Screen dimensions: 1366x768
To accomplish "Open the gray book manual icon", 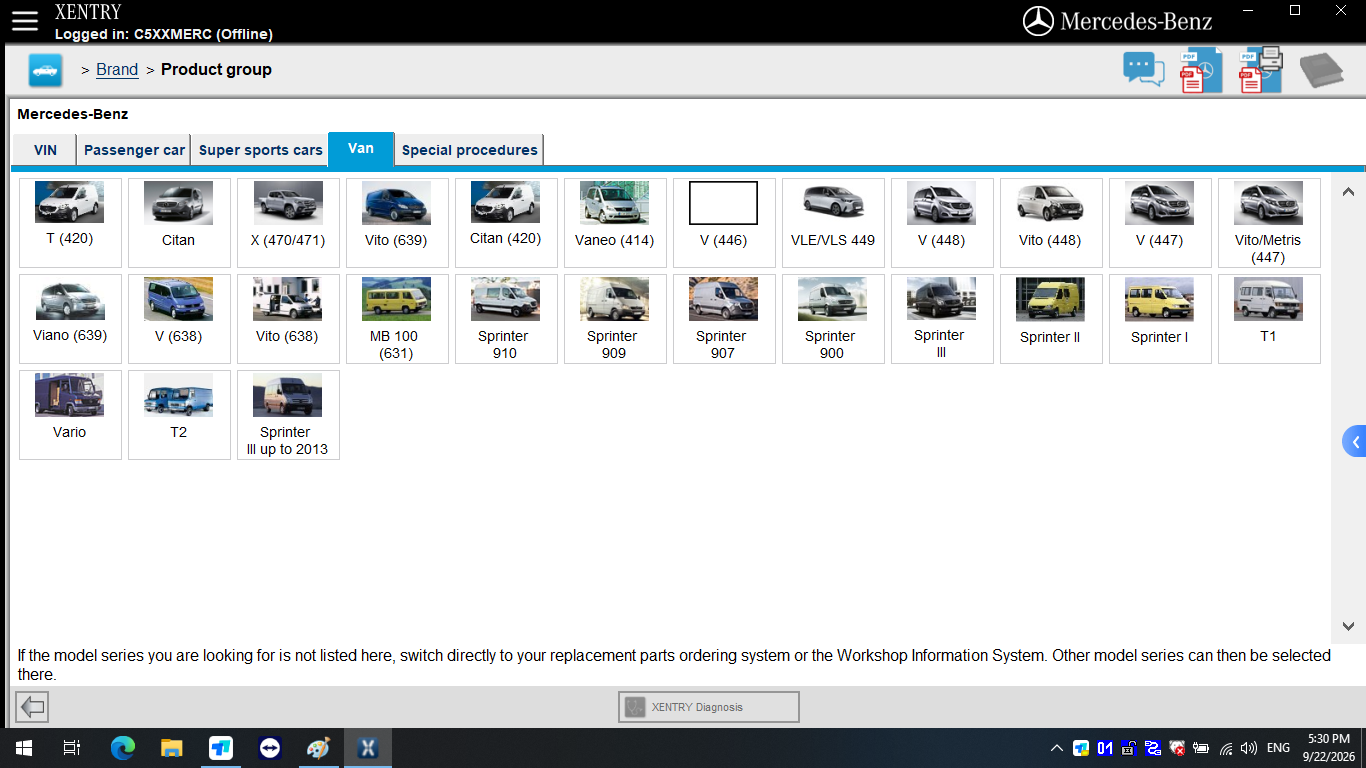I will (x=1321, y=70).
